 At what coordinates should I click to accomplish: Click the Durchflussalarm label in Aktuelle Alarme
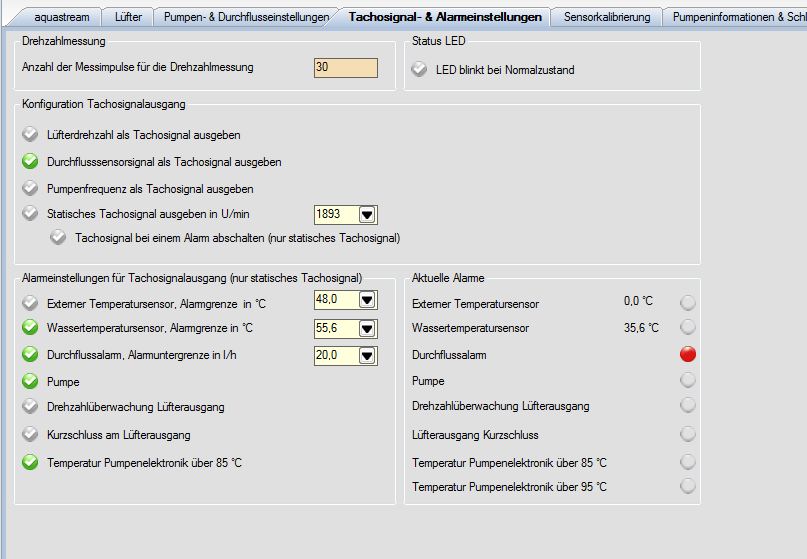click(449, 355)
